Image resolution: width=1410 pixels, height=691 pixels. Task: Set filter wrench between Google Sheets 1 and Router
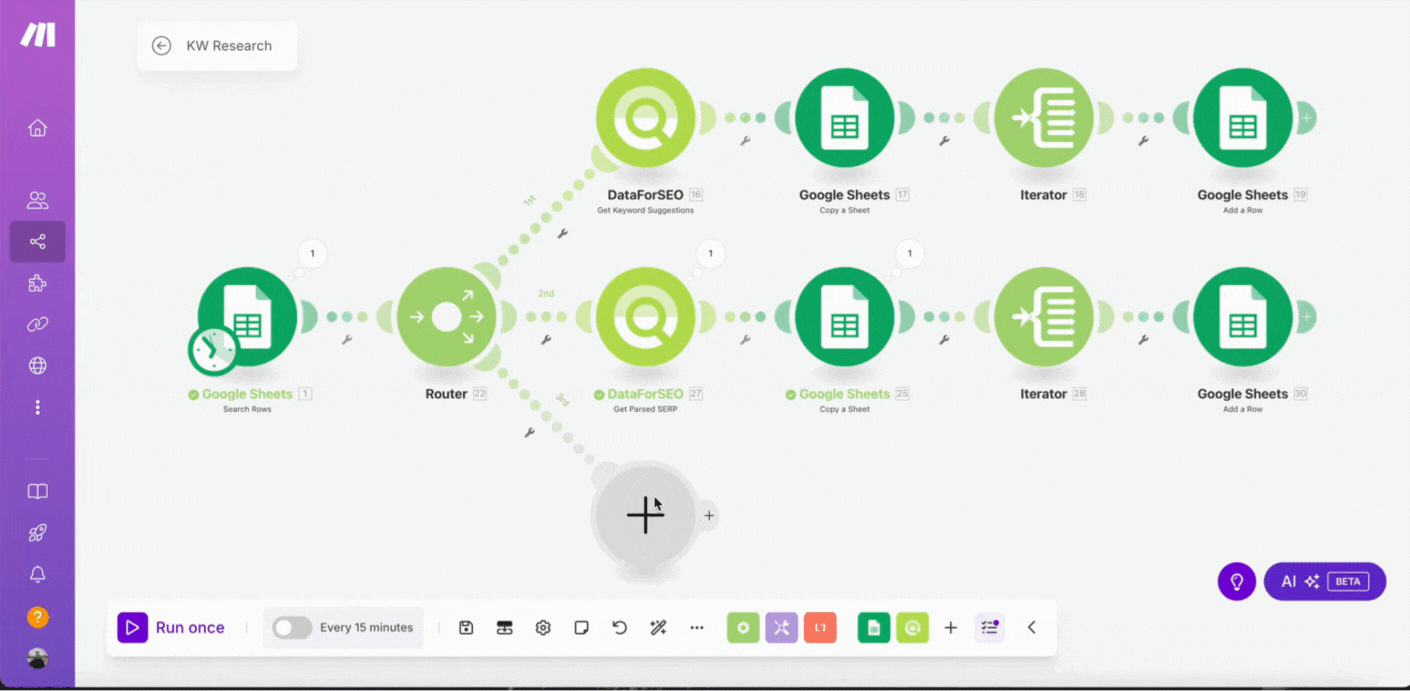pyautogui.click(x=347, y=340)
